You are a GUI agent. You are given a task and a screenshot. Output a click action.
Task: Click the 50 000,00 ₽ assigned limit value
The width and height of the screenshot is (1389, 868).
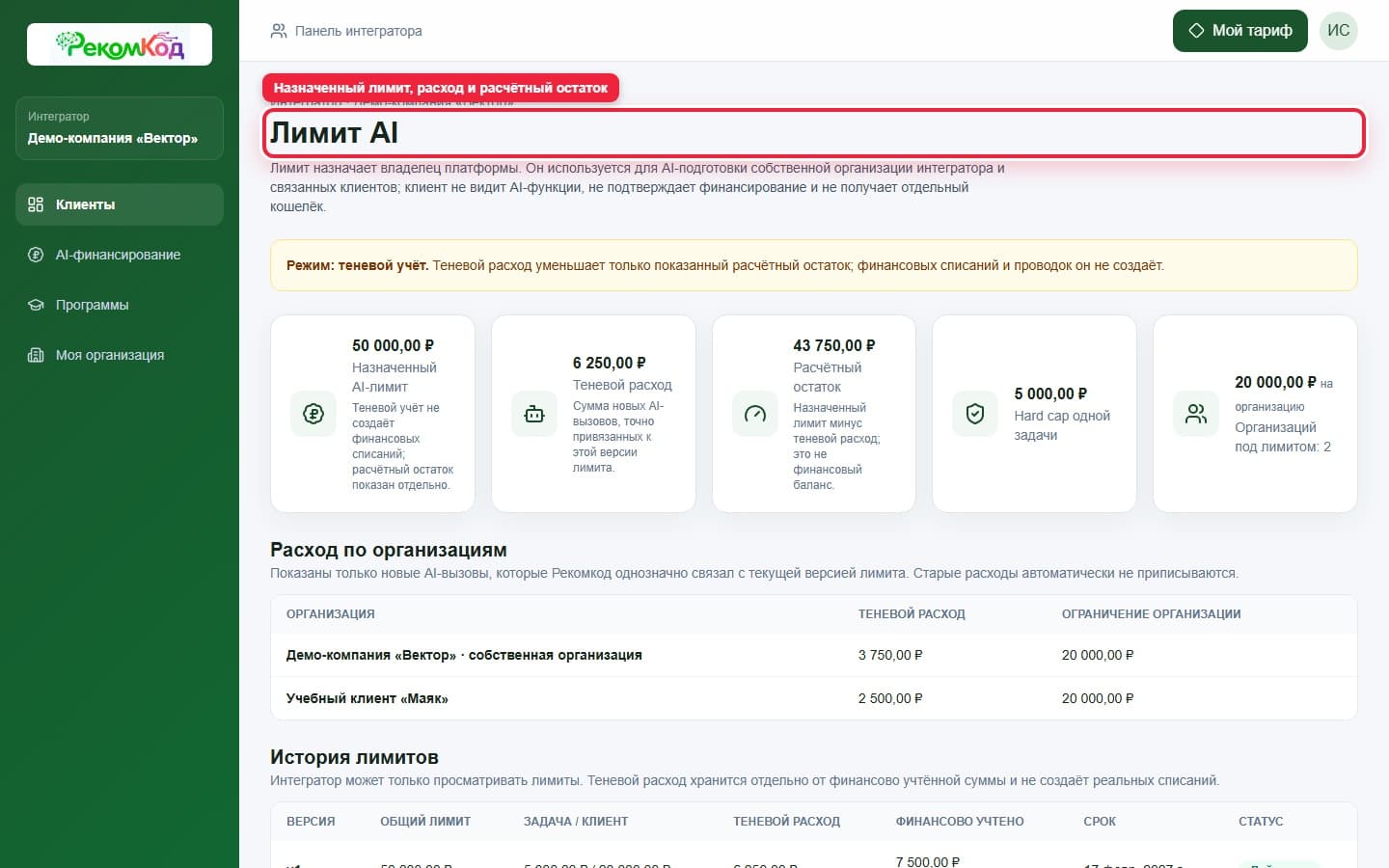click(x=393, y=345)
